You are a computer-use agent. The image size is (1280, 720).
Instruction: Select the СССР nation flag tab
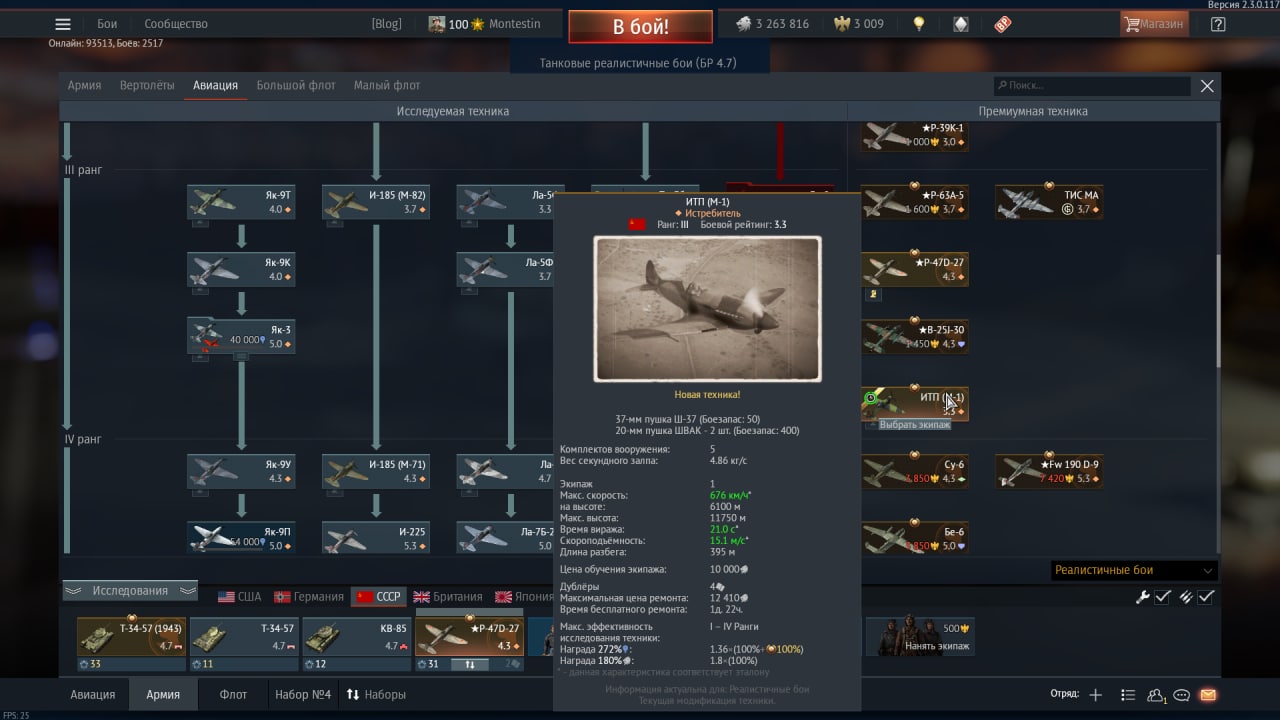(378, 597)
